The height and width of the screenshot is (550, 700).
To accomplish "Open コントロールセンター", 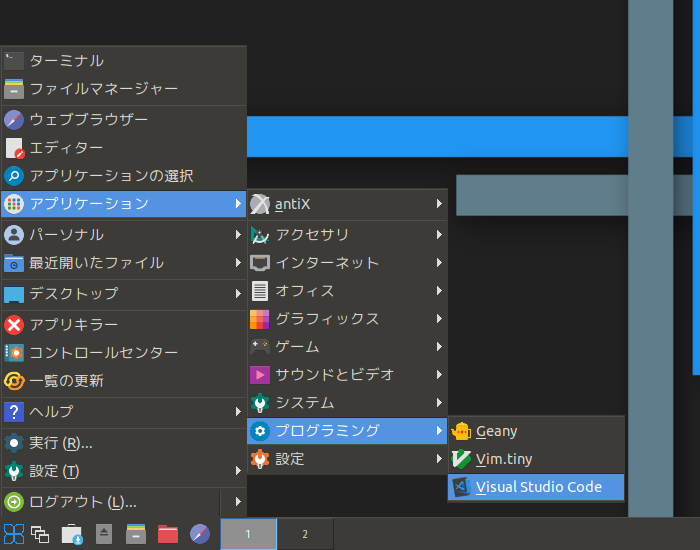I will pyautogui.click(x=124, y=353).
